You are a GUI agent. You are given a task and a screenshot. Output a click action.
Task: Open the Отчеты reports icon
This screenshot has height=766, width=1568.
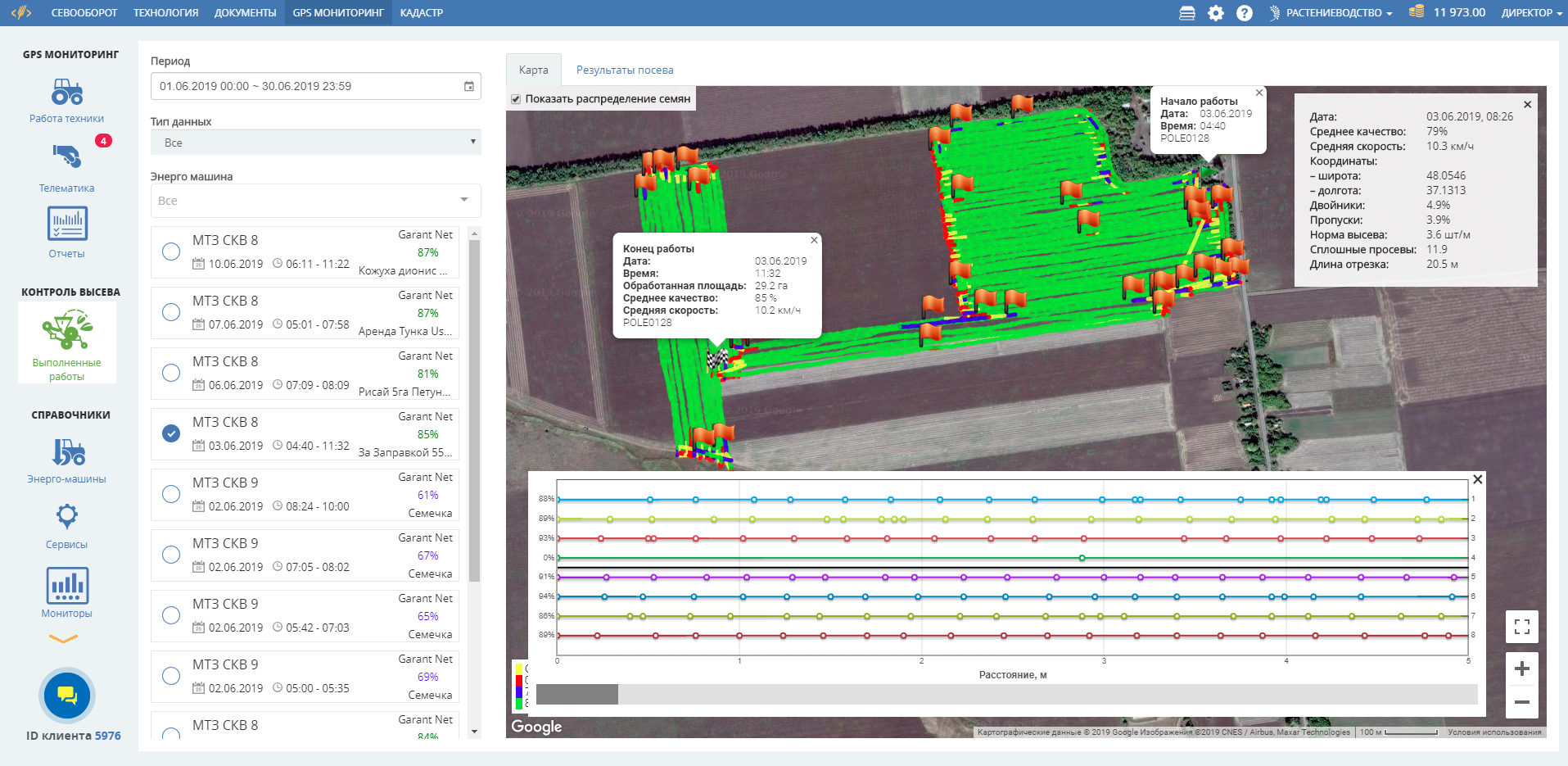[x=67, y=224]
